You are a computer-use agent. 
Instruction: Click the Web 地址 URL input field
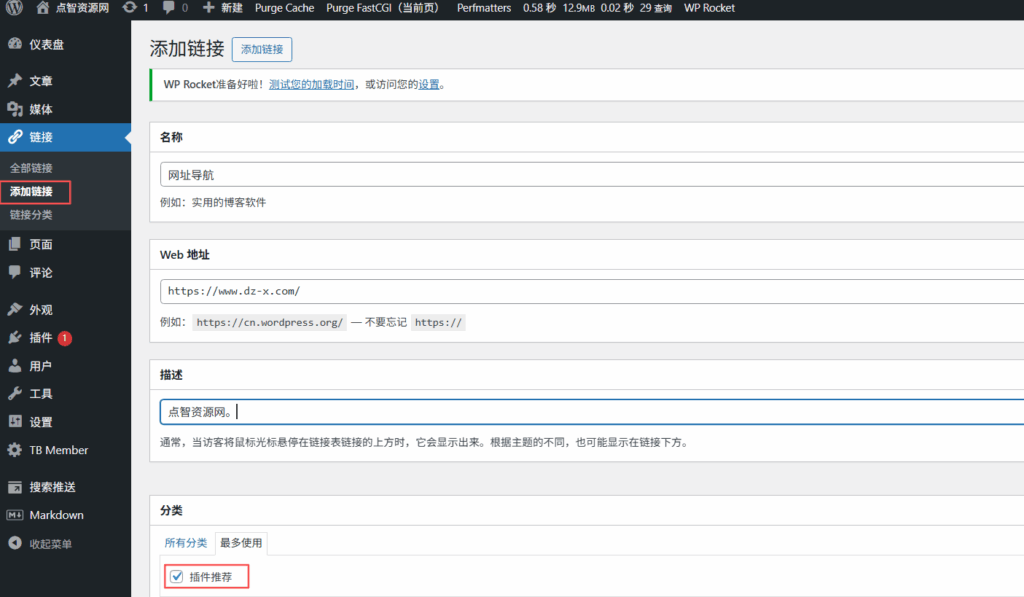coord(590,291)
